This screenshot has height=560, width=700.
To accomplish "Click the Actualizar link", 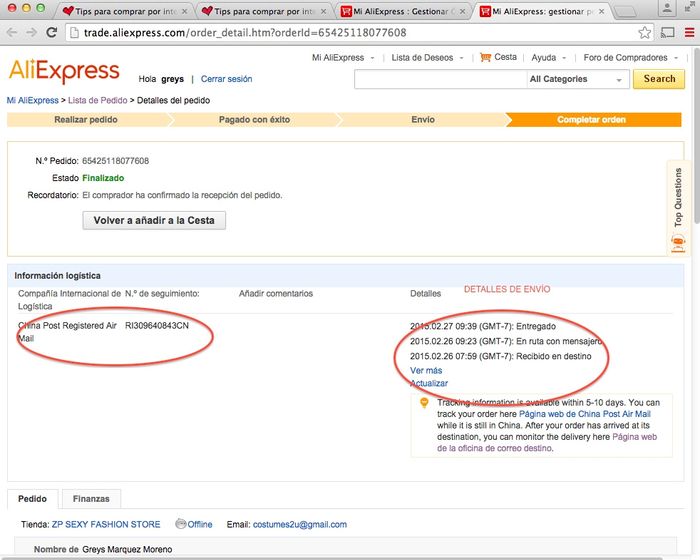I will tap(429, 383).
